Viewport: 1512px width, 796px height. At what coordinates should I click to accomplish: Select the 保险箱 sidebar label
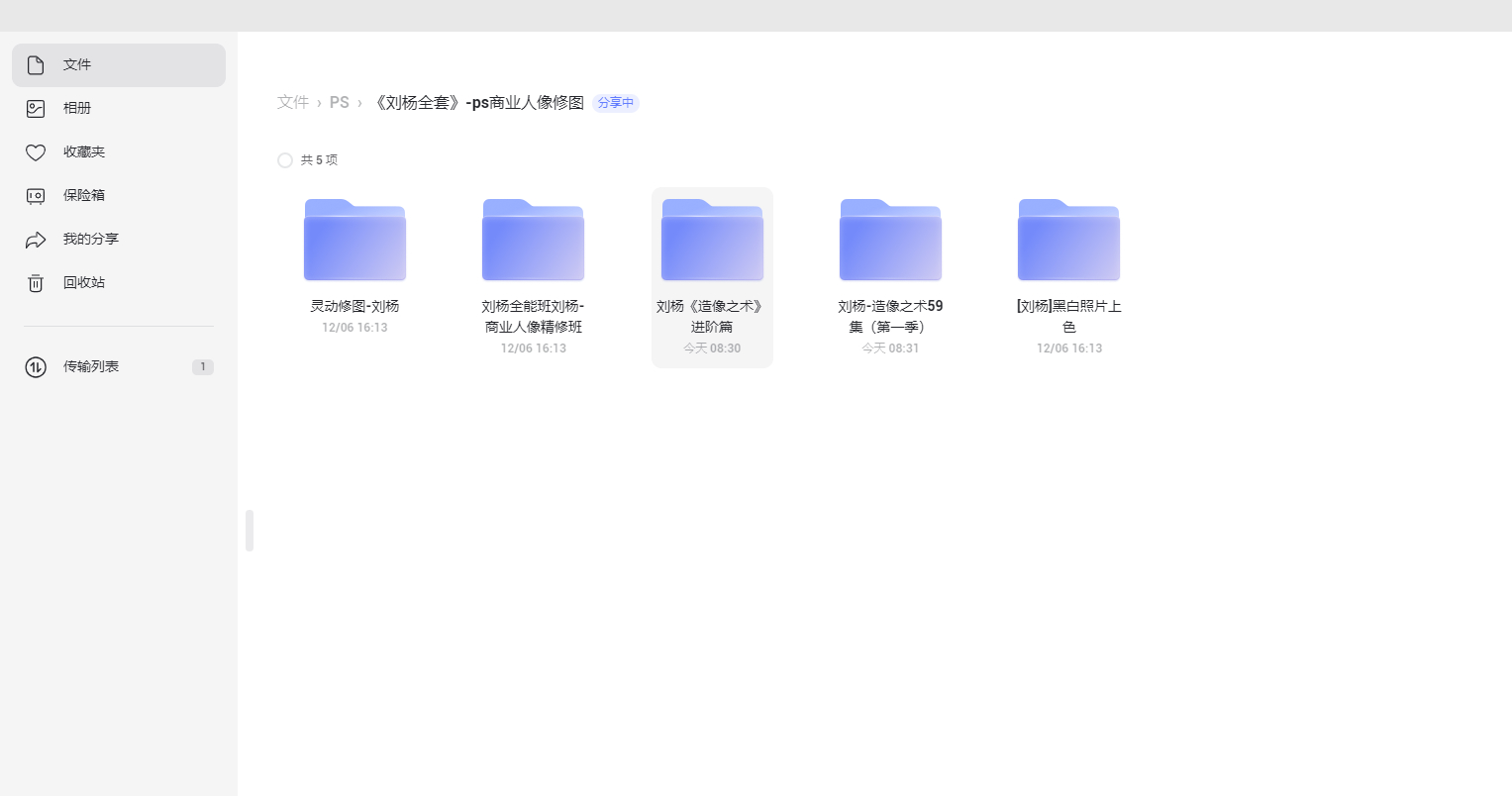point(84,196)
